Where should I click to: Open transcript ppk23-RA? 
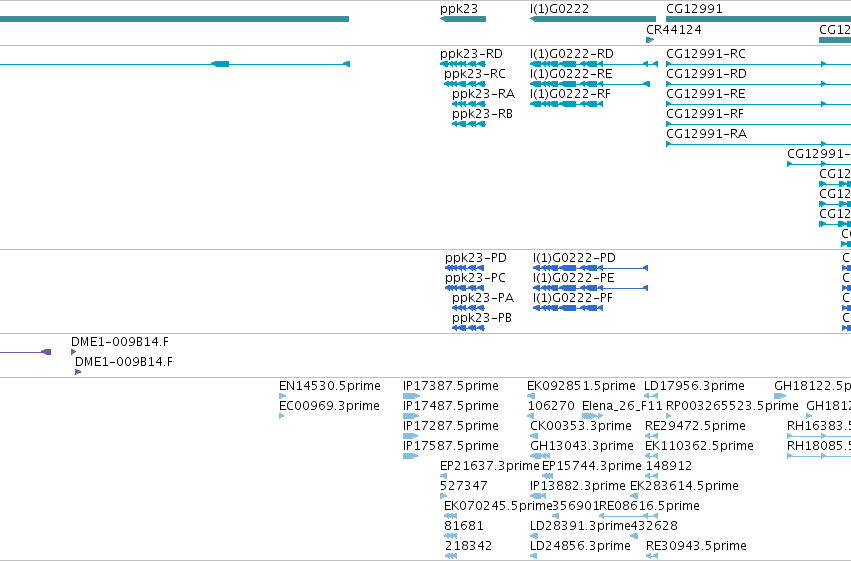[483, 94]
